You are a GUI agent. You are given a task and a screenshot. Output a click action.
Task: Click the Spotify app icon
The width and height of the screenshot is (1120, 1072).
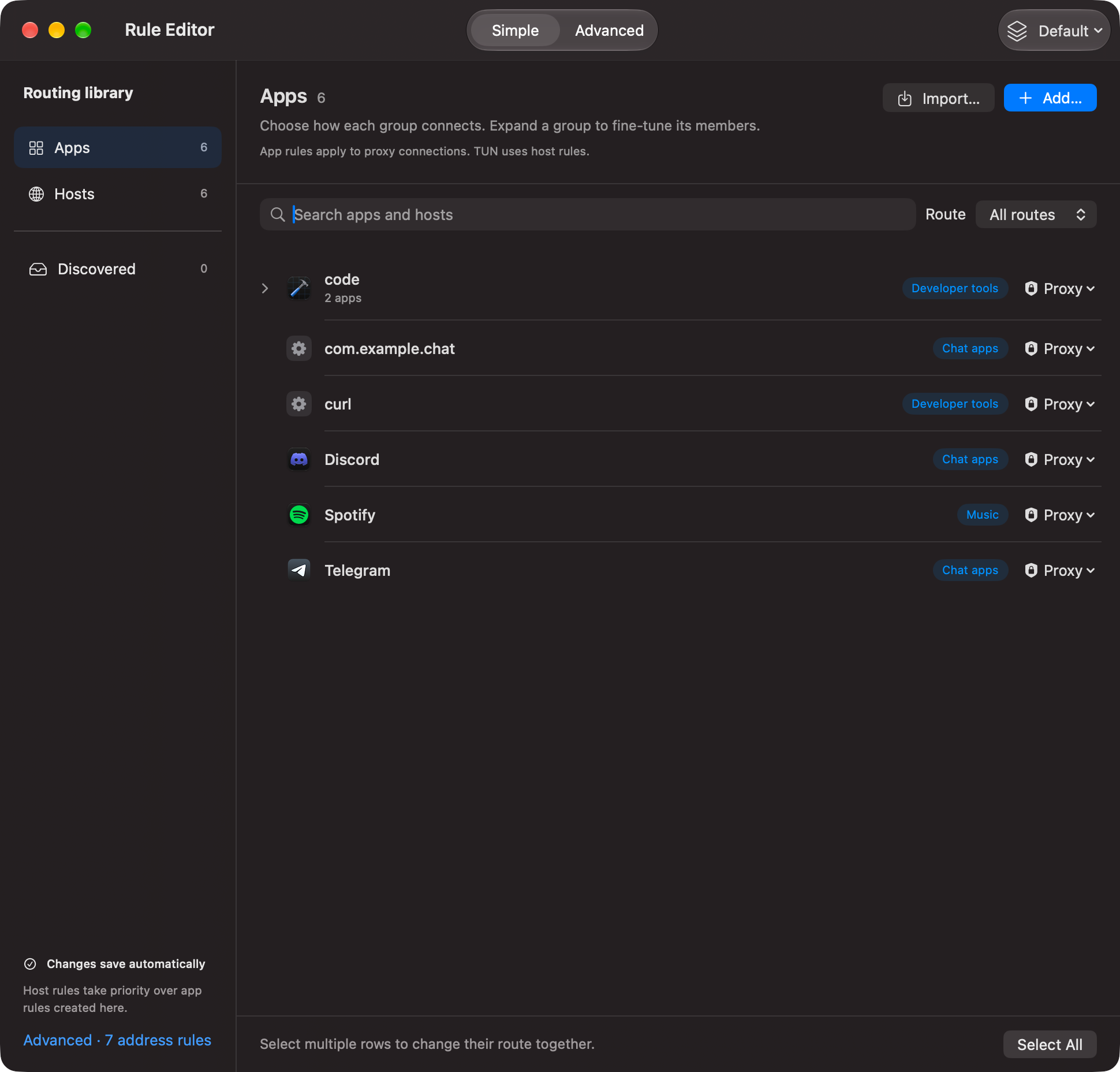pyautogui.click(x=299, y=515)
